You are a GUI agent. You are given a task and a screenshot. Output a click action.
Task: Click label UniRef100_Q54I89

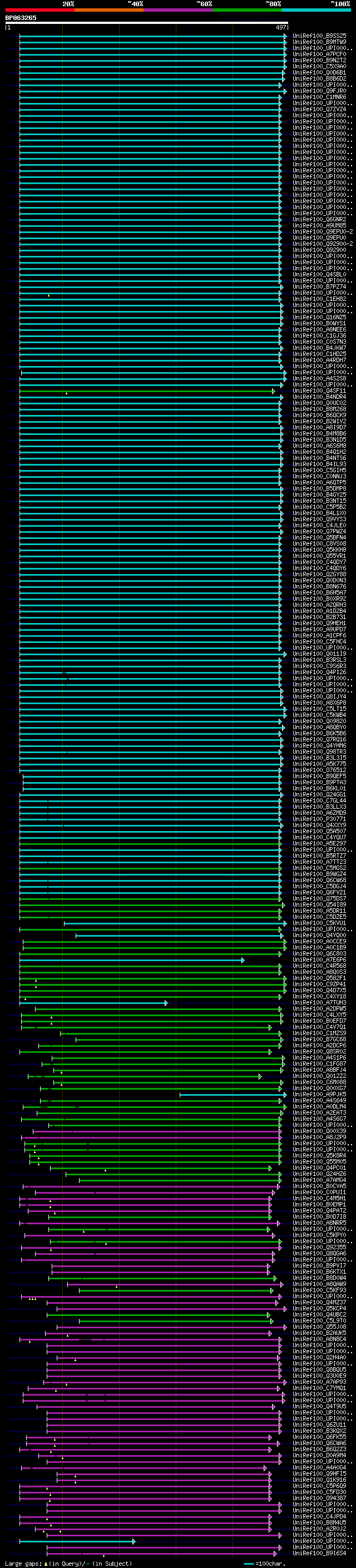point(319,904)
